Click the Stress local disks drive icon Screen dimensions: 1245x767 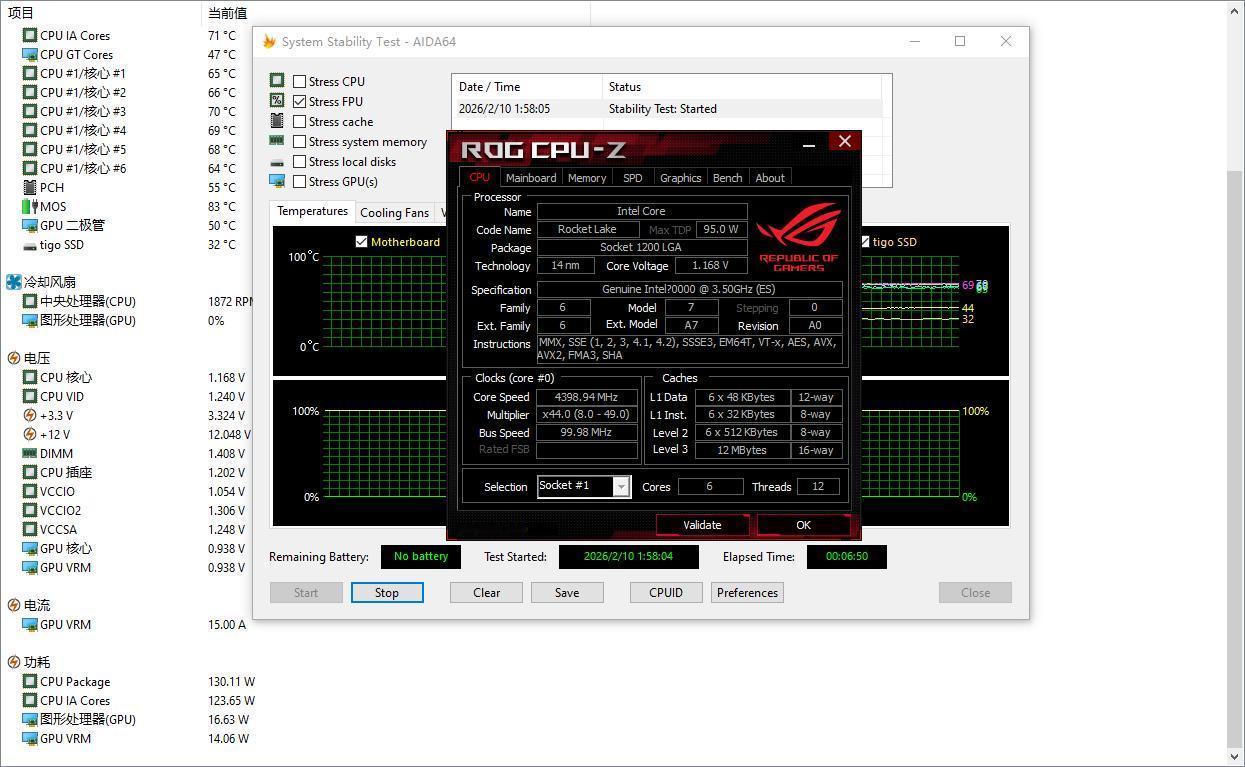pyautogui.click(x=277, y=162)
